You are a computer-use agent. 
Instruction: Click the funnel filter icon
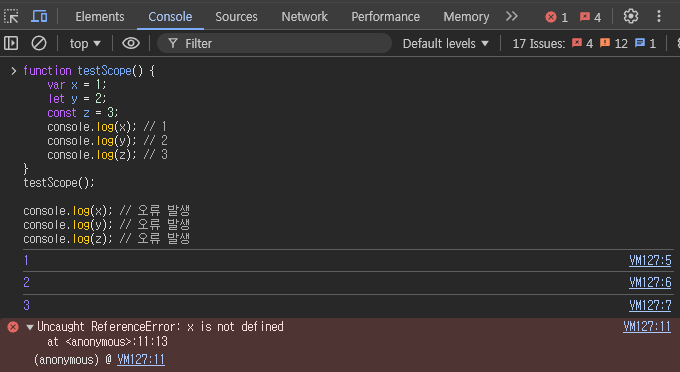[173, 43]
